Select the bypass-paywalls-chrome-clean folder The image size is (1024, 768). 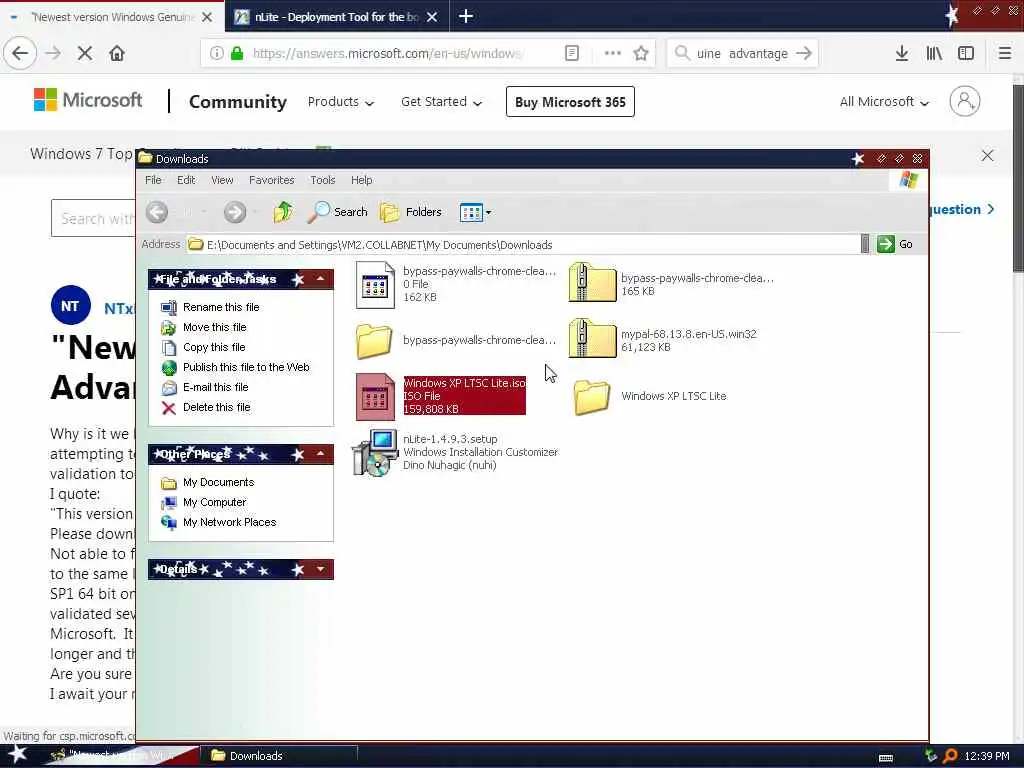click(456, 340)
